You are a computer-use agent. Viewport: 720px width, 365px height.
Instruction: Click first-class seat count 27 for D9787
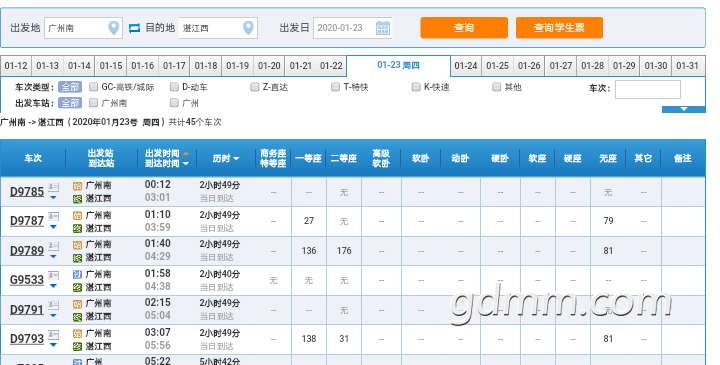(309, 221)
